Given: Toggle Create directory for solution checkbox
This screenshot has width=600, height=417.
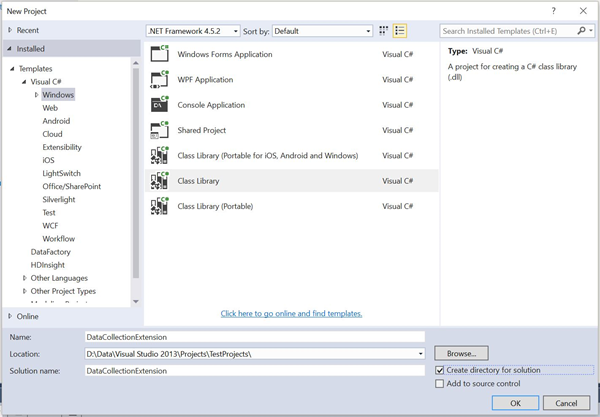Looking at the screenshot, I should (440, 370).
